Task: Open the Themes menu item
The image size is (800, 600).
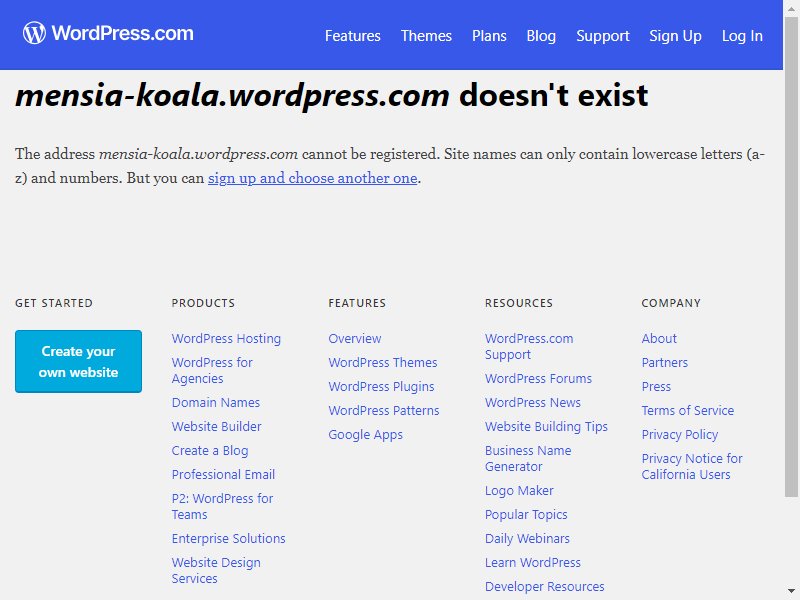Action: tap(426, 36)
